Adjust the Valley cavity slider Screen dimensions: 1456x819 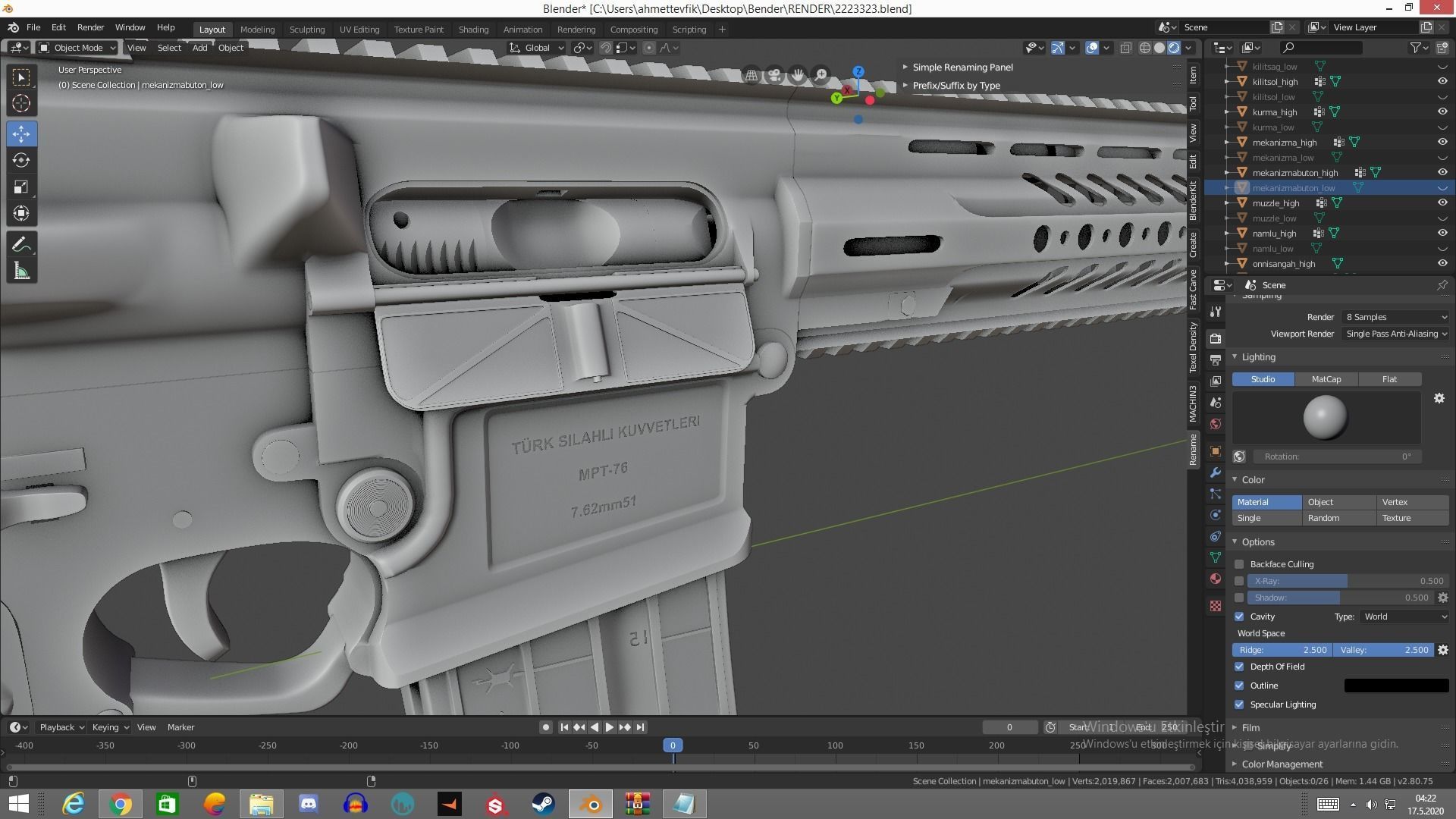click(x=1383, y=650)
